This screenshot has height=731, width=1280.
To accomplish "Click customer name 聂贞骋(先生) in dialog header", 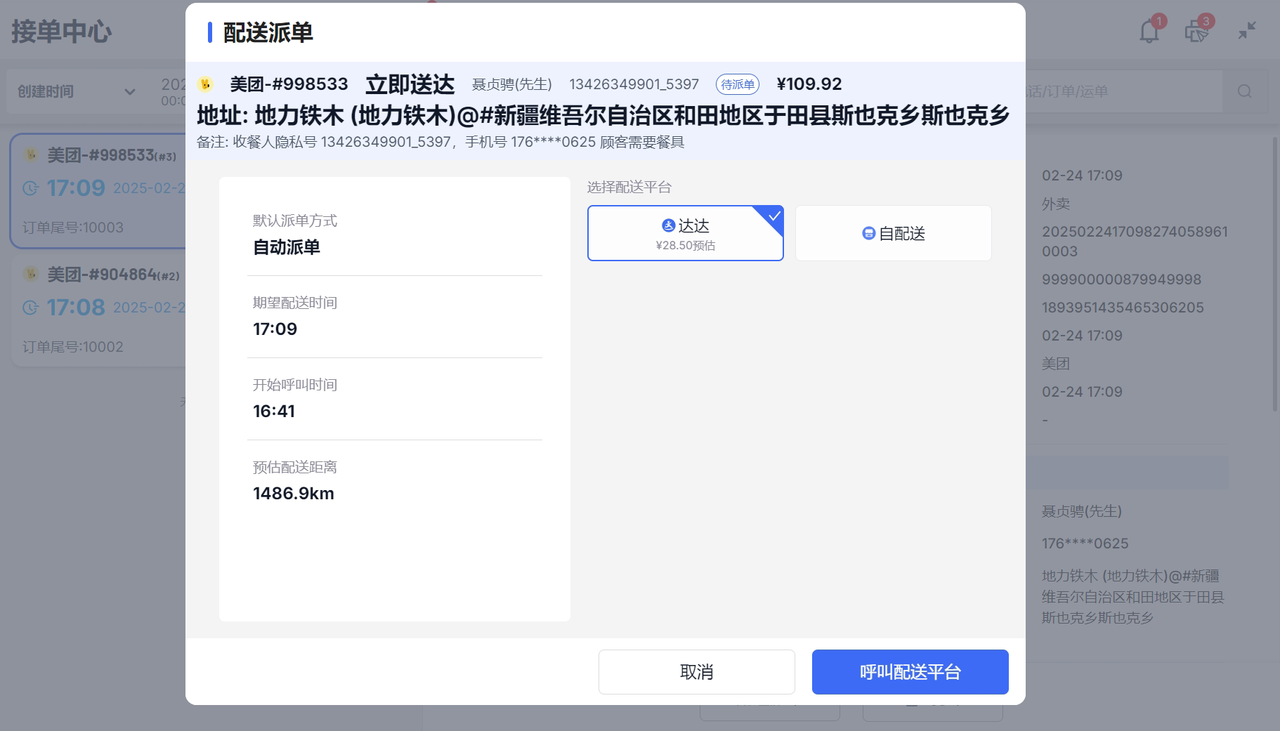I will 512,84.
